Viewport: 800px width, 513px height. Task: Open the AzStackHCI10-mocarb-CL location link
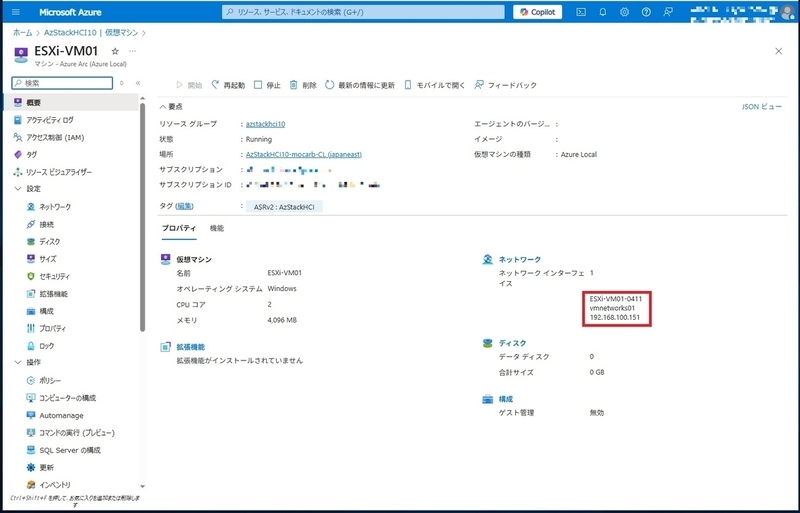[304, 154]
